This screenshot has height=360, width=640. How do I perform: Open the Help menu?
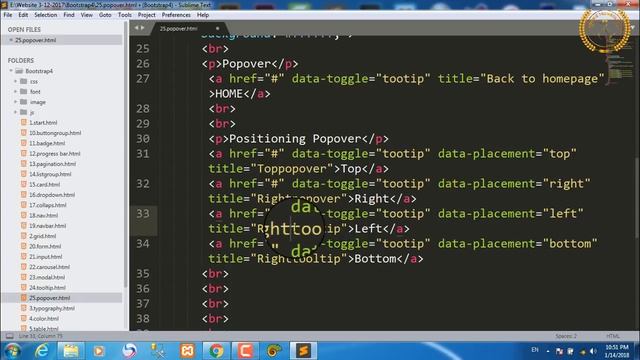pyautogui.click(x=203, y=15)
